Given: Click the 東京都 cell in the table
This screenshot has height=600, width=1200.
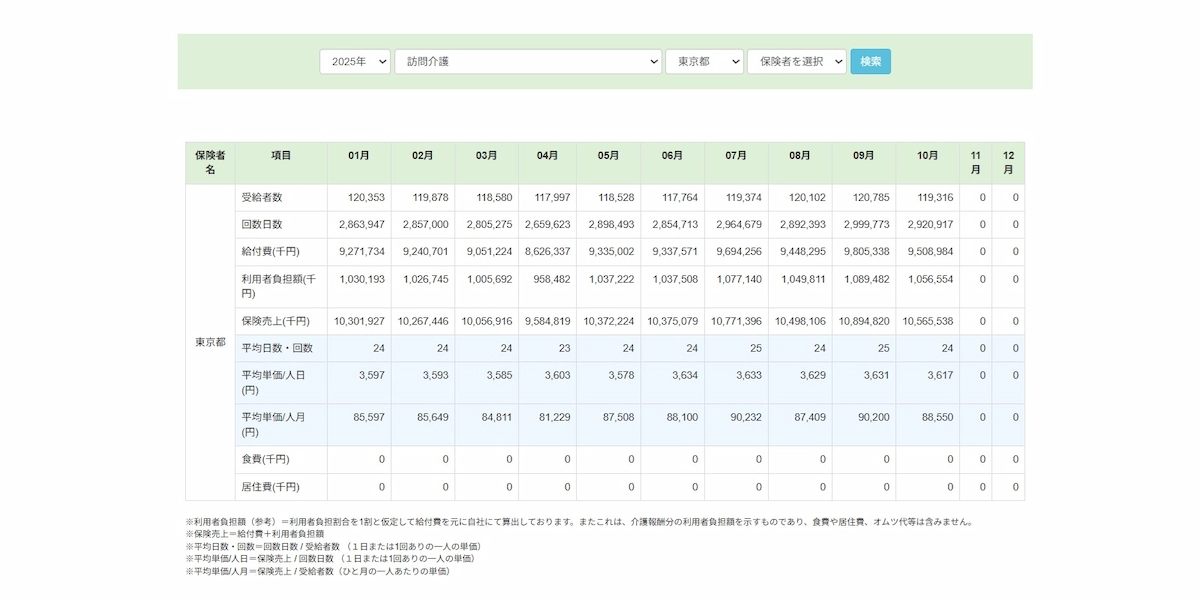Looking at the screenshot, I should tap(210, 343).
